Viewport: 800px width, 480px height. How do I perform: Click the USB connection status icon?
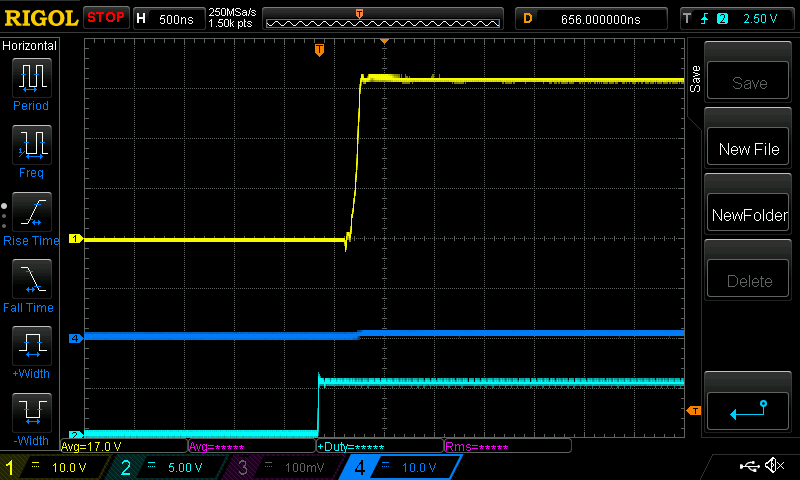[748, 466]
